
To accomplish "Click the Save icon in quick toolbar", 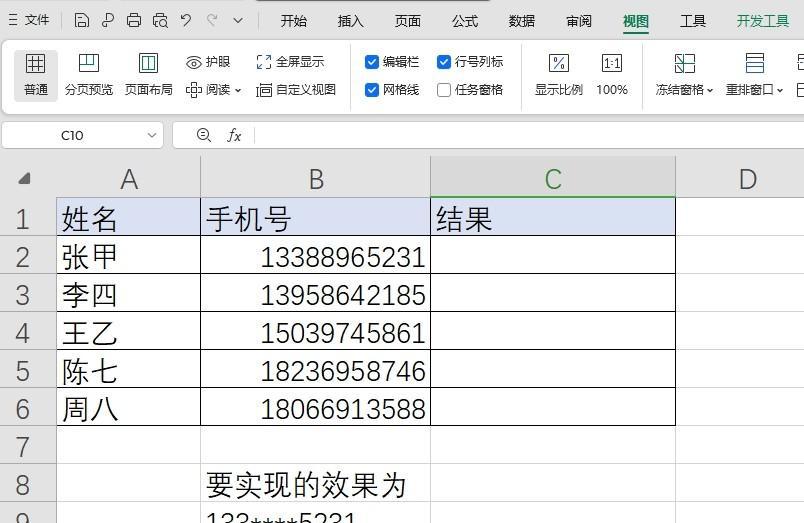I will click(x=82, y=21).
